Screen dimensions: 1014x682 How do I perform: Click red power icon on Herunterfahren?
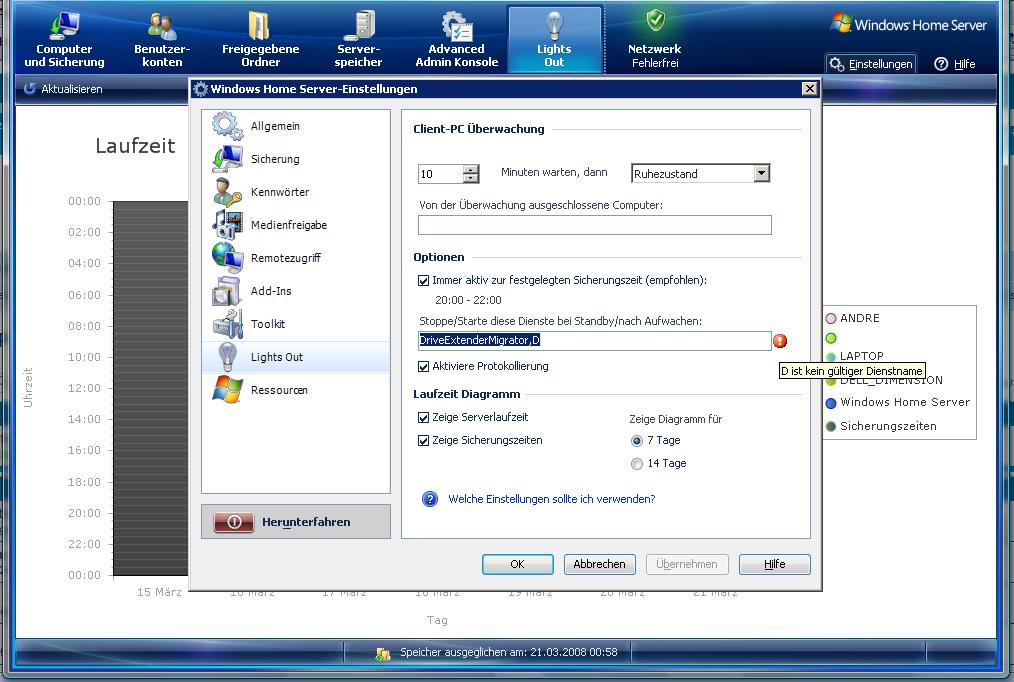click(234, 522)
